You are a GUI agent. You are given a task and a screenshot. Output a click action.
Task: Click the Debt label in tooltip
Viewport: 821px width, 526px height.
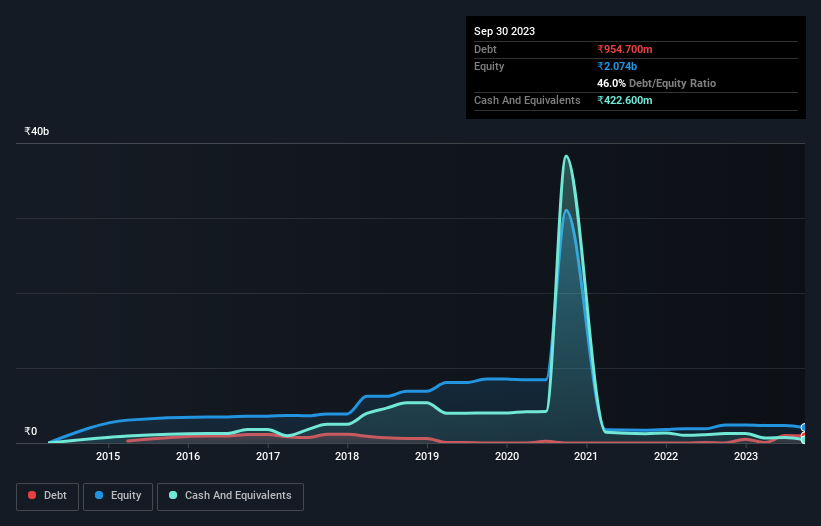(485, 49)
